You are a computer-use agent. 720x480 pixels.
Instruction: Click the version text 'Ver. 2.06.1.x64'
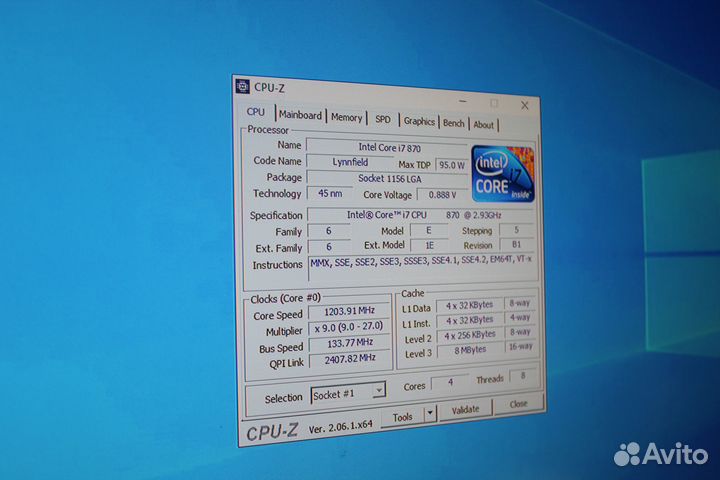click(x=340, y=427)
